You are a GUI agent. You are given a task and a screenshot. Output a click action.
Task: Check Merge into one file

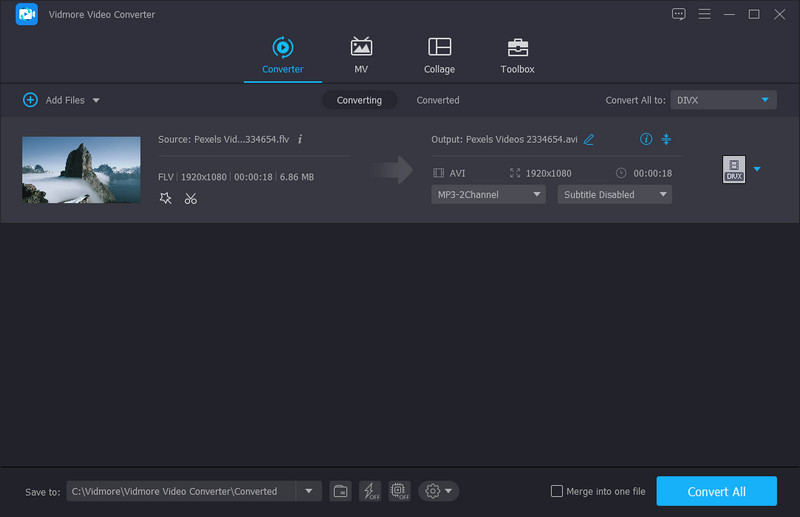(557, 491)
